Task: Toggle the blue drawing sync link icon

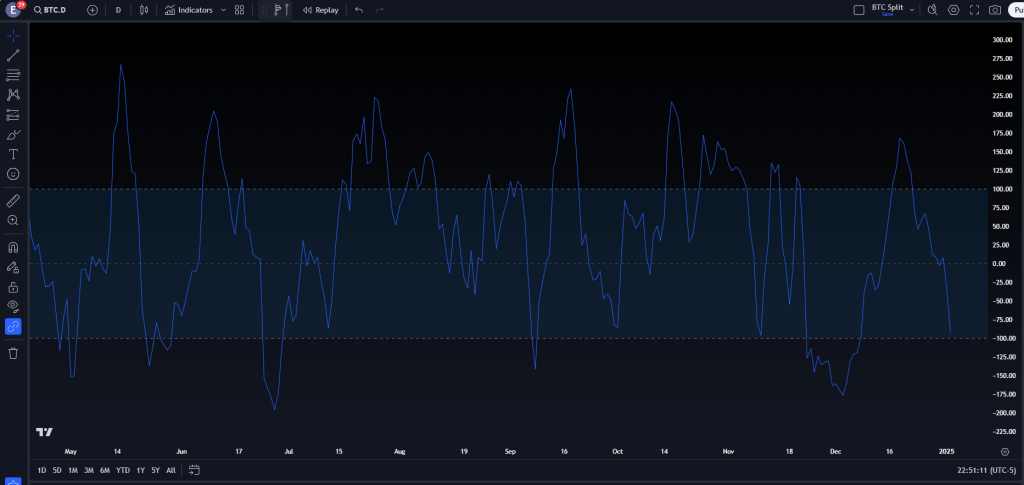Action: [13, 326]
